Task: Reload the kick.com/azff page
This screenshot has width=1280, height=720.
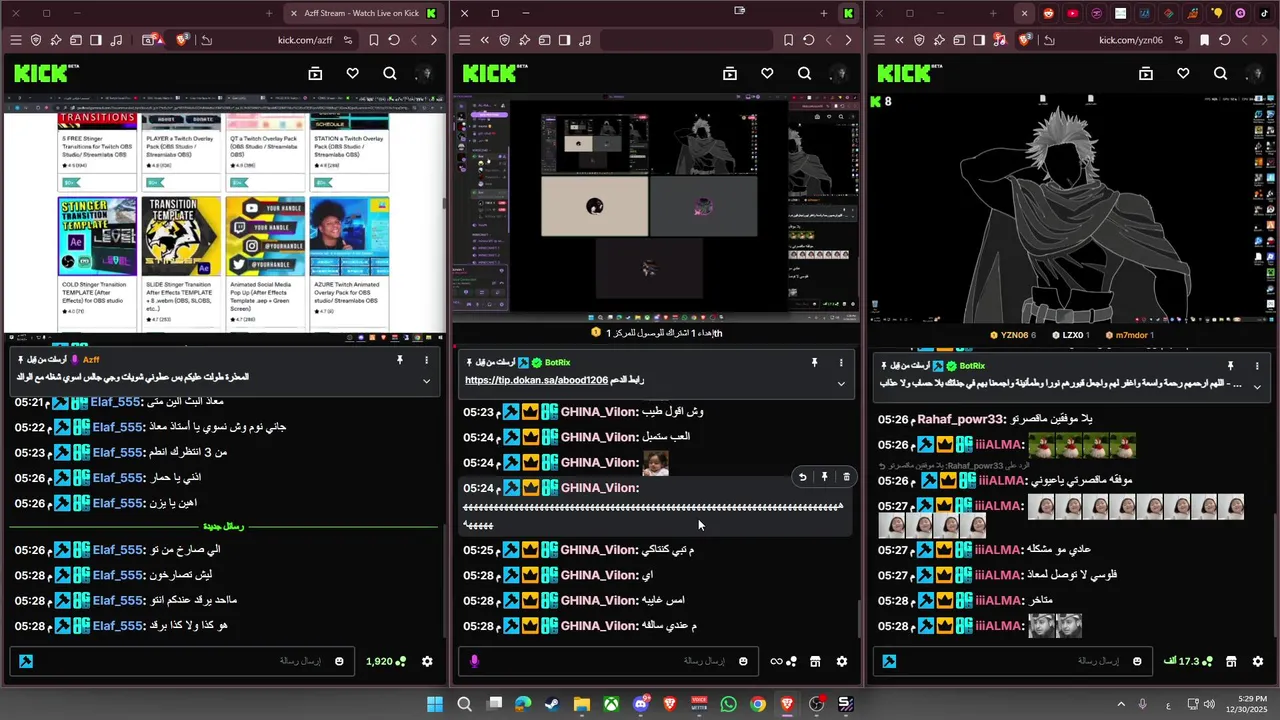Action: [x=394, y=40]
